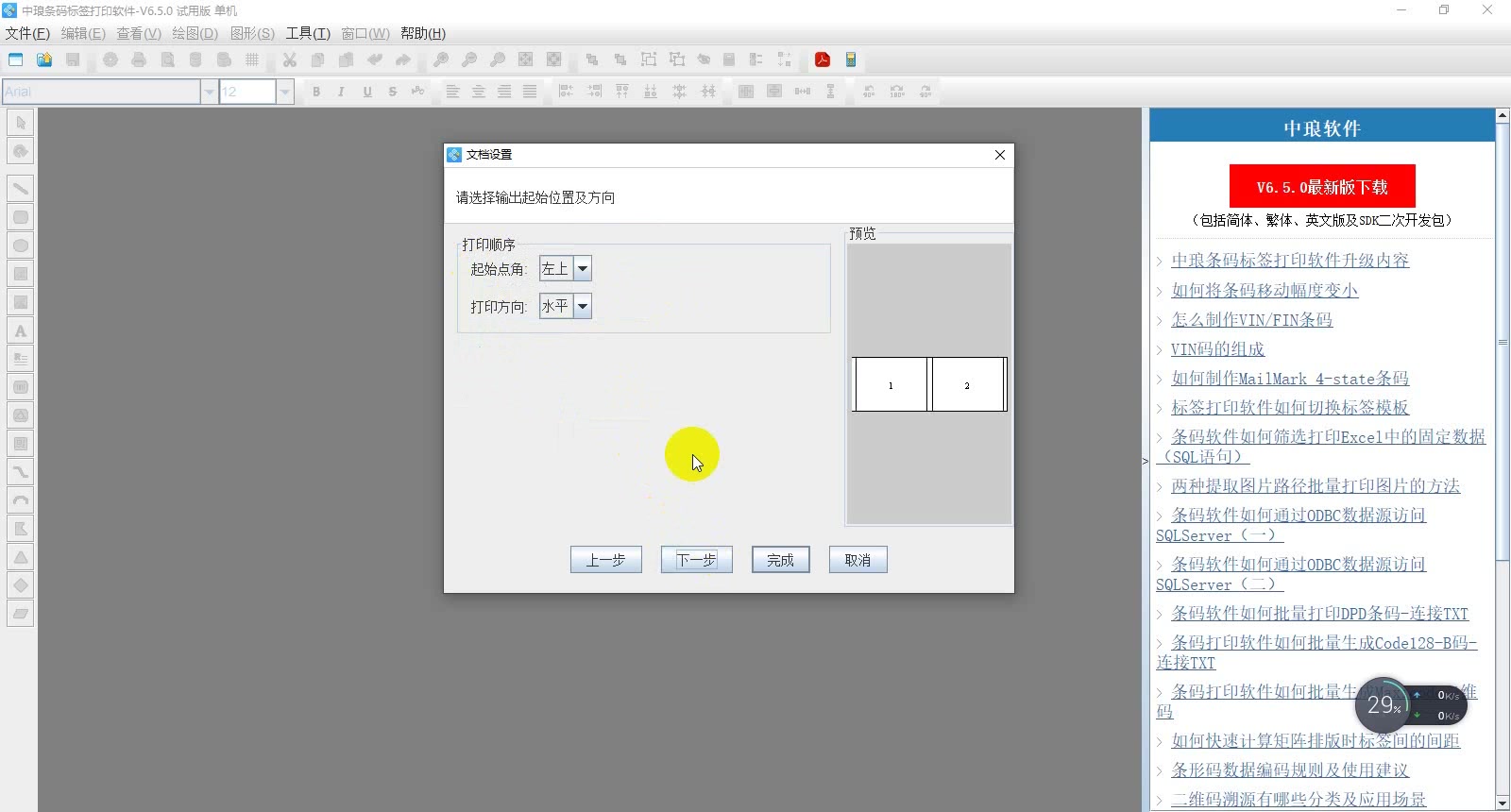Open link 条形码数据编码规则及使用建议
The width and height of the screenshot is (1511, 812).
click(1290, 770)
